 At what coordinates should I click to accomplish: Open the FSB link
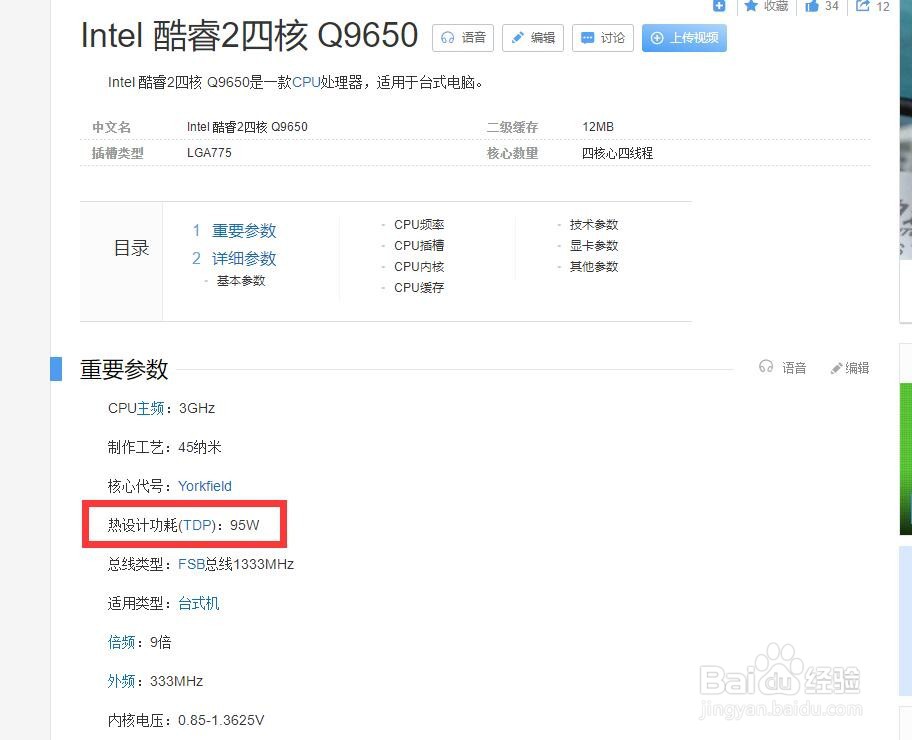tap(191, 564)
